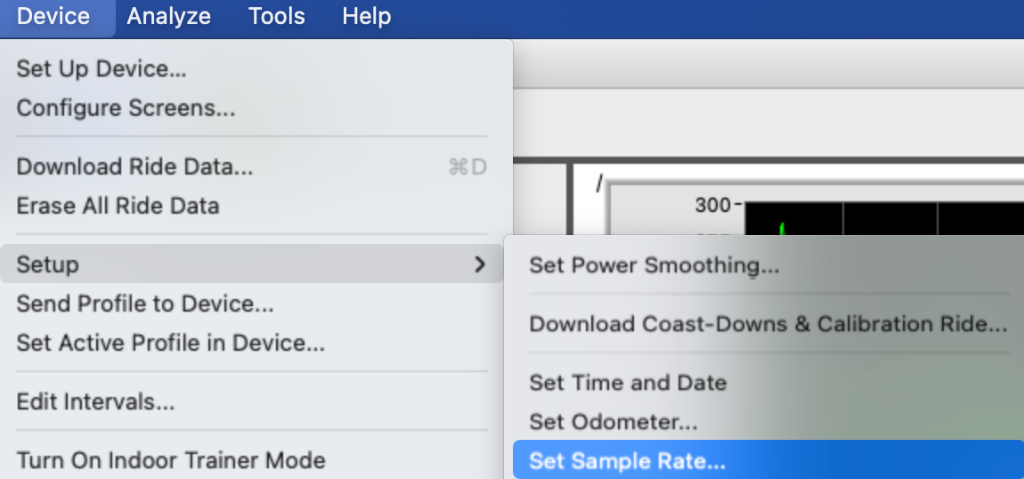
Task: Click Download Coast-Downs & Calibration Ride...
Action: [x=767, y=324]
